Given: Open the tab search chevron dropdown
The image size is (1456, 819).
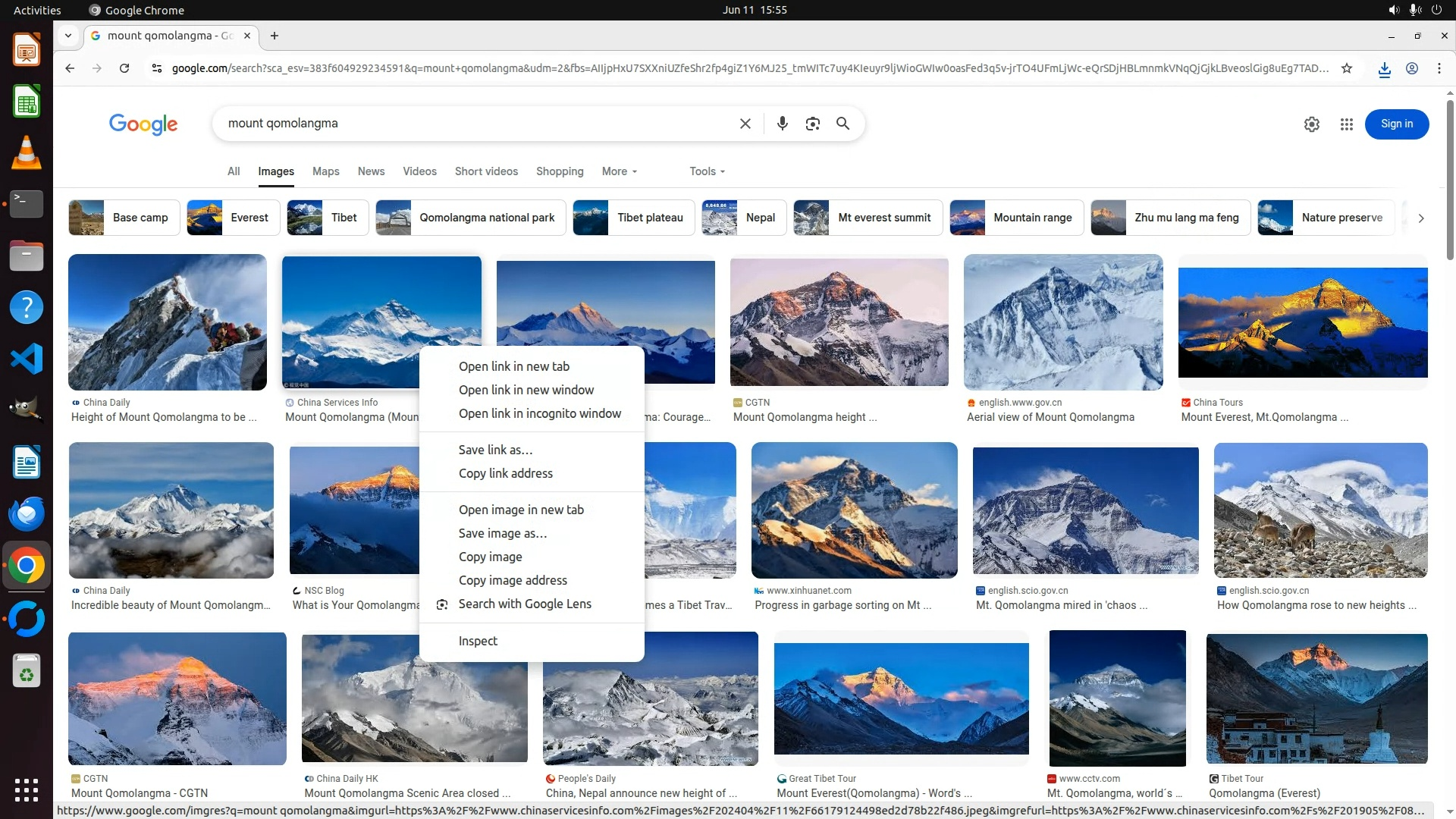Looking at the screenshot, I should 68,36.
